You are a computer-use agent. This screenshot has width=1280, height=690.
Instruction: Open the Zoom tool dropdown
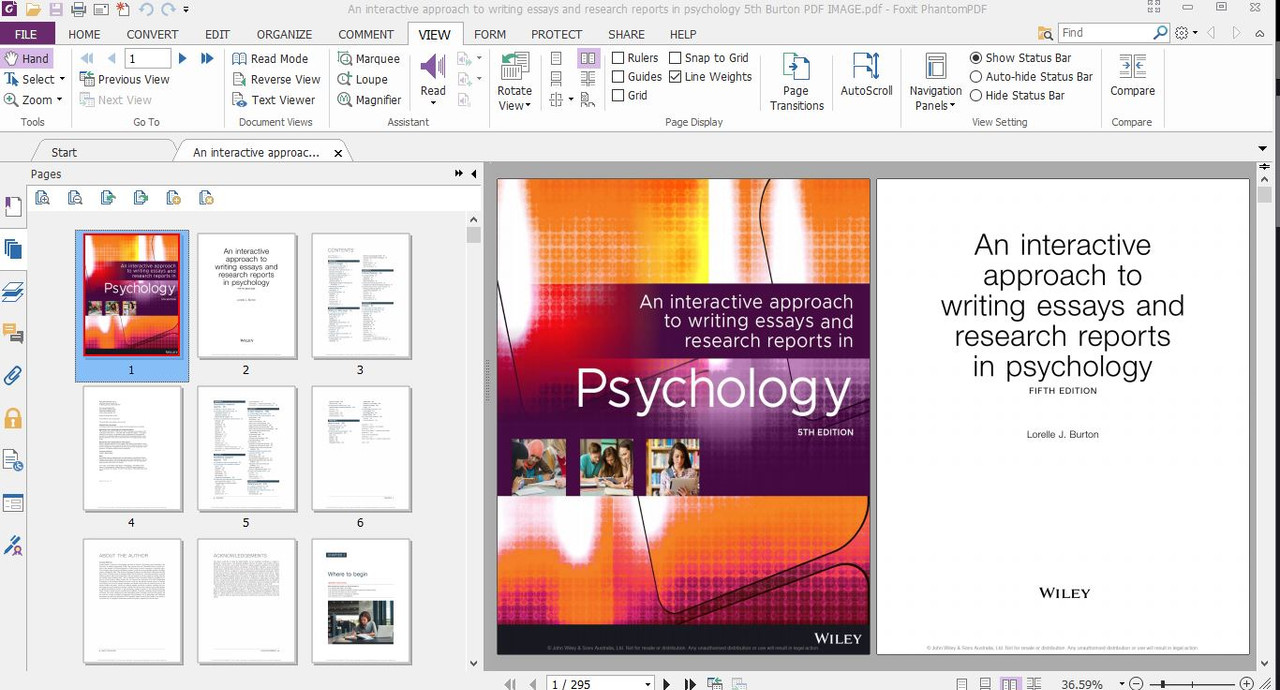tap(59, 100)
